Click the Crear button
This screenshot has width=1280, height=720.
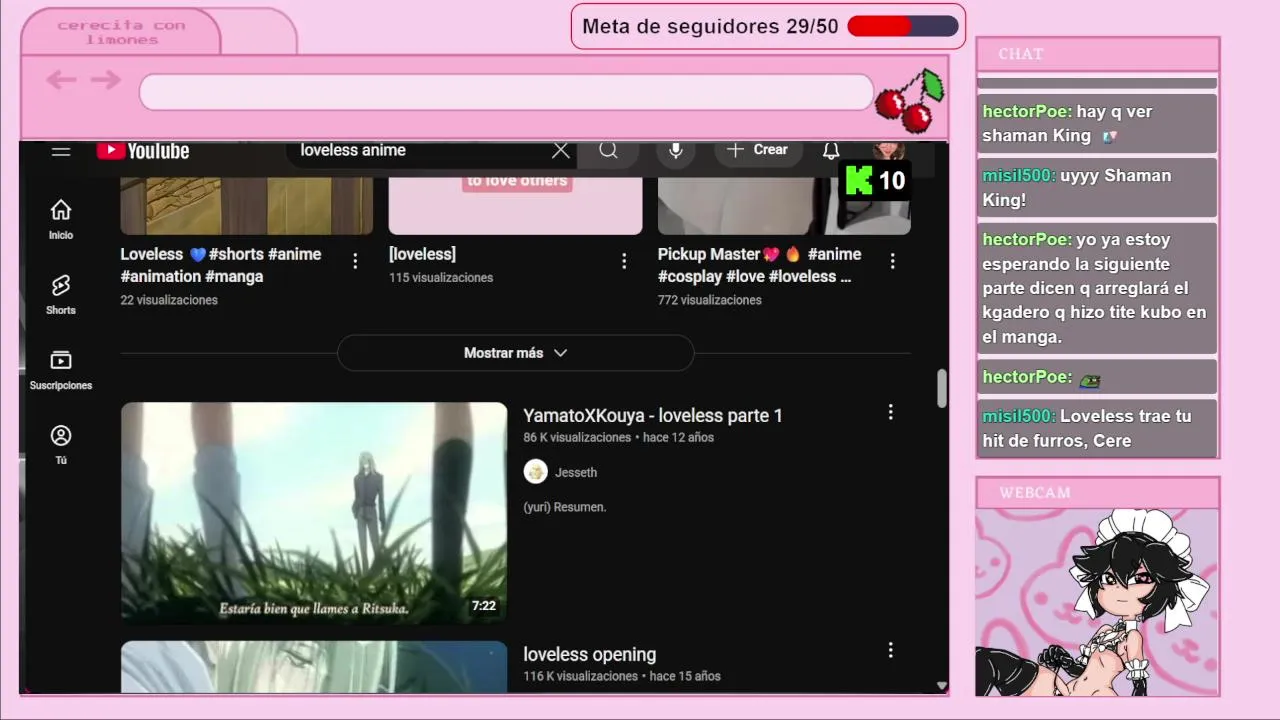point(759,150)
